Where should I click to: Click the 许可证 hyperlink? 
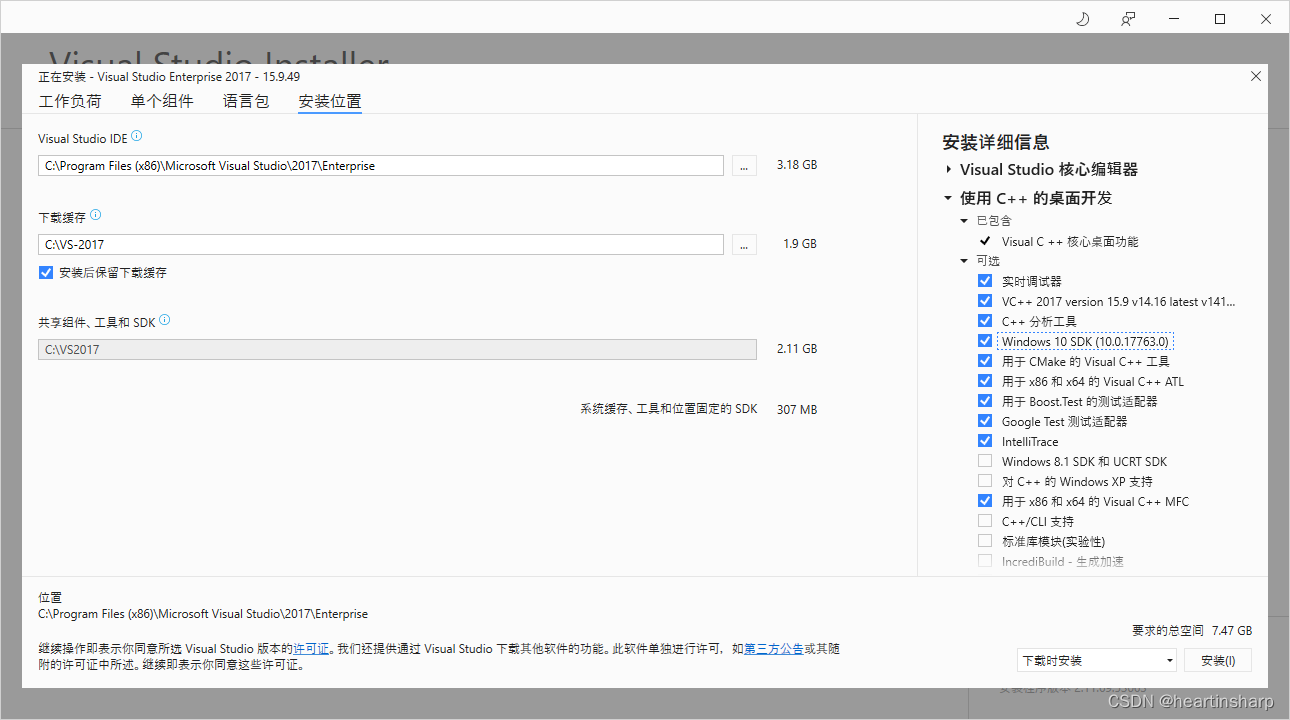[311, 648]
